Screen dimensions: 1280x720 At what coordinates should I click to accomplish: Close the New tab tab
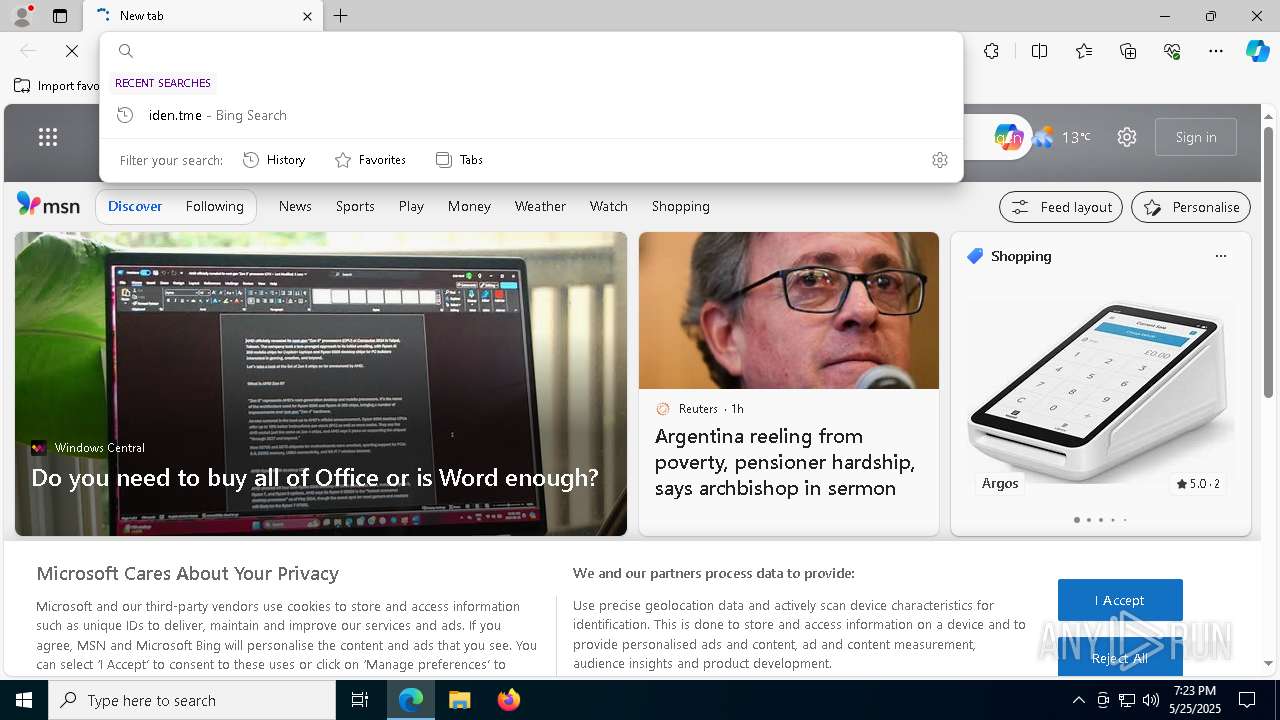tap(307, 16)
